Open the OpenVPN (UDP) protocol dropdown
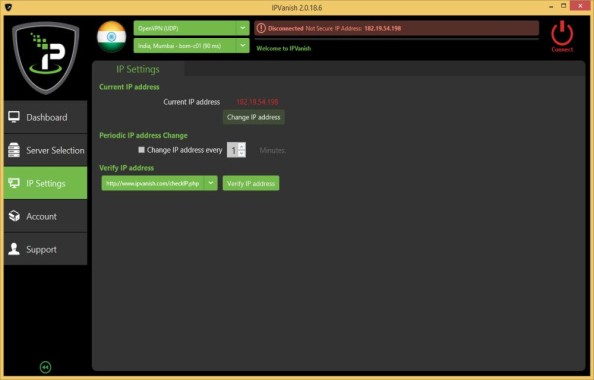Screen dimensions: 594x380 tap(191, 28)
